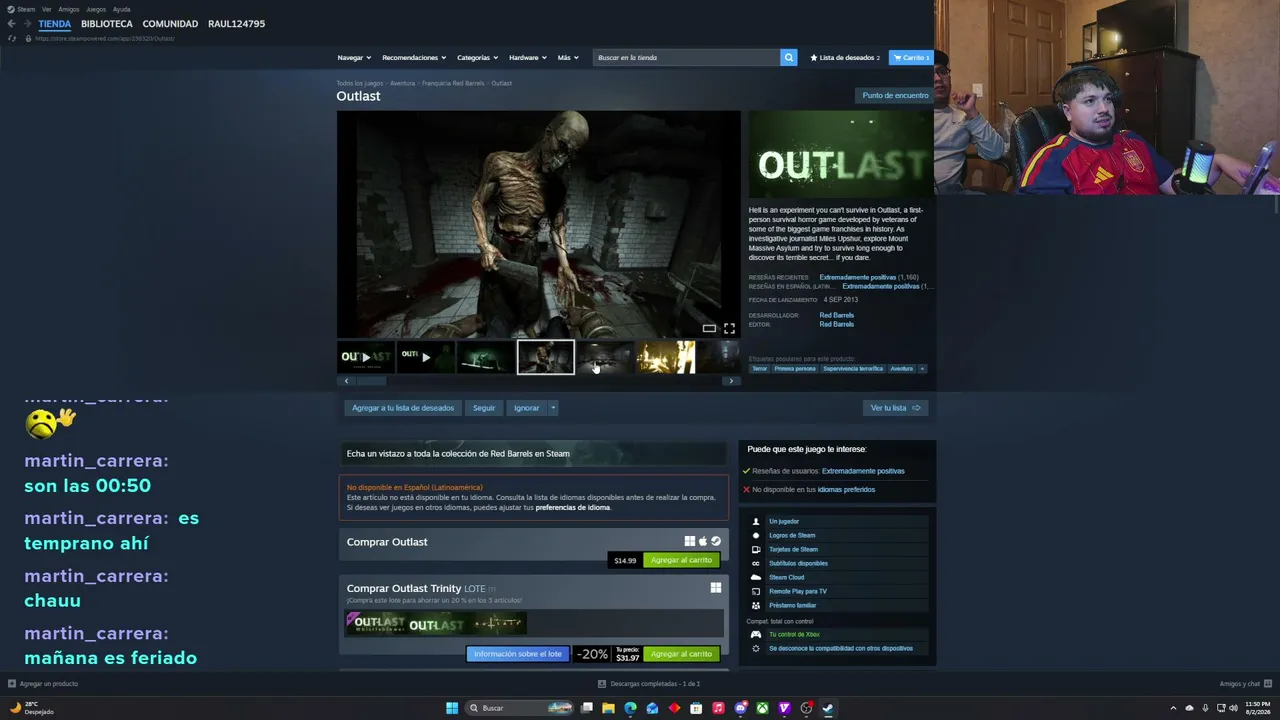Click the preferencias de idioma link
1280x720 pixels.
click(x=572, y=507)
